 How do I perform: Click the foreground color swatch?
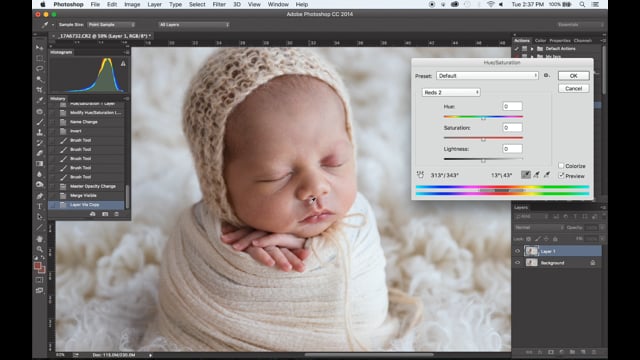38,266
